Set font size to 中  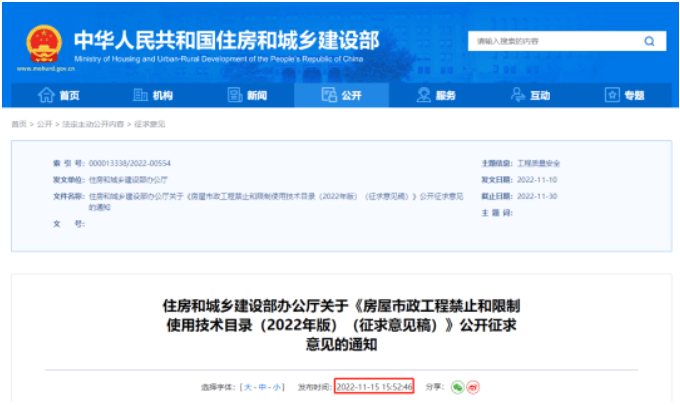point(262,387)
